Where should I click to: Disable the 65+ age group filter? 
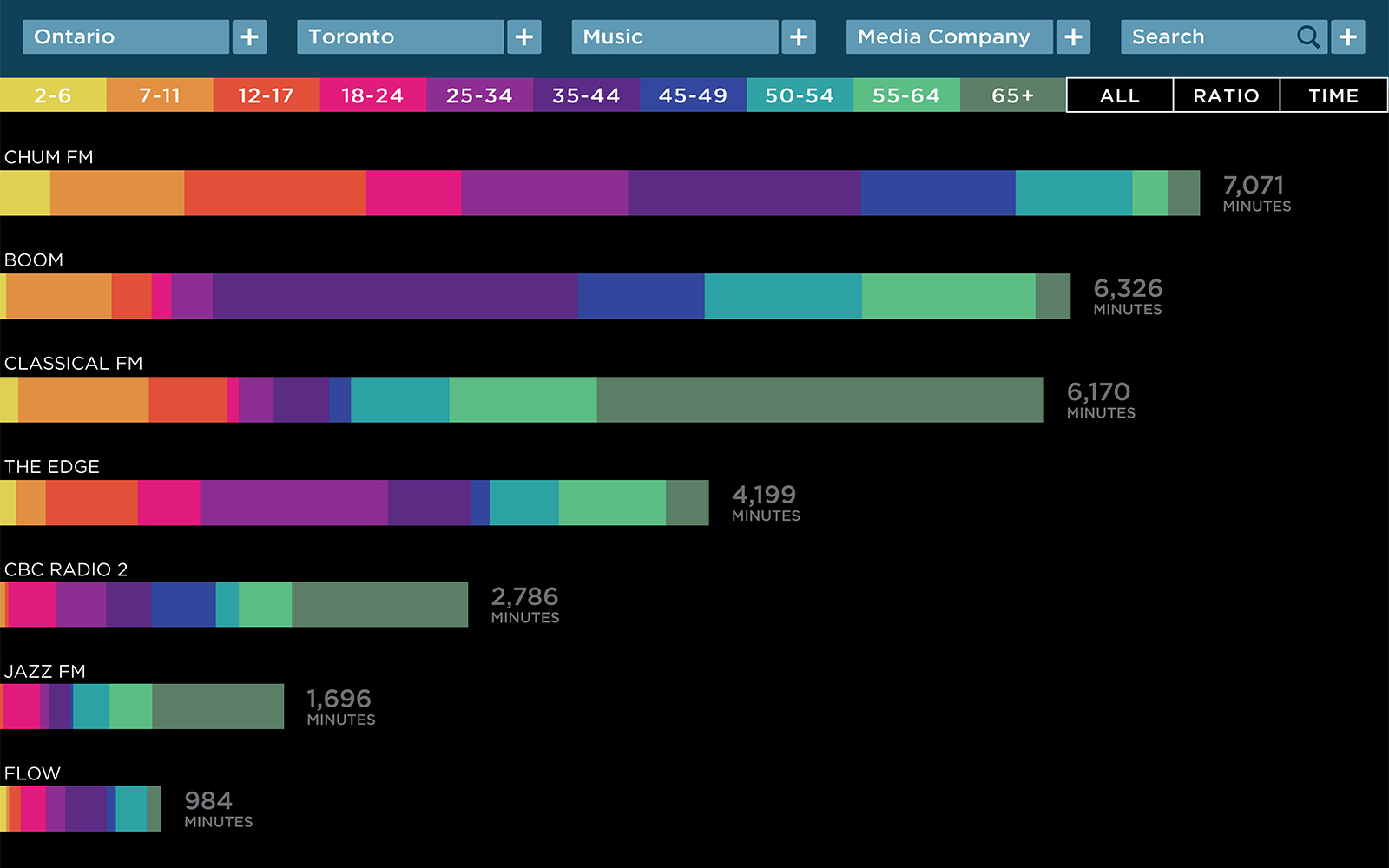1012,95
